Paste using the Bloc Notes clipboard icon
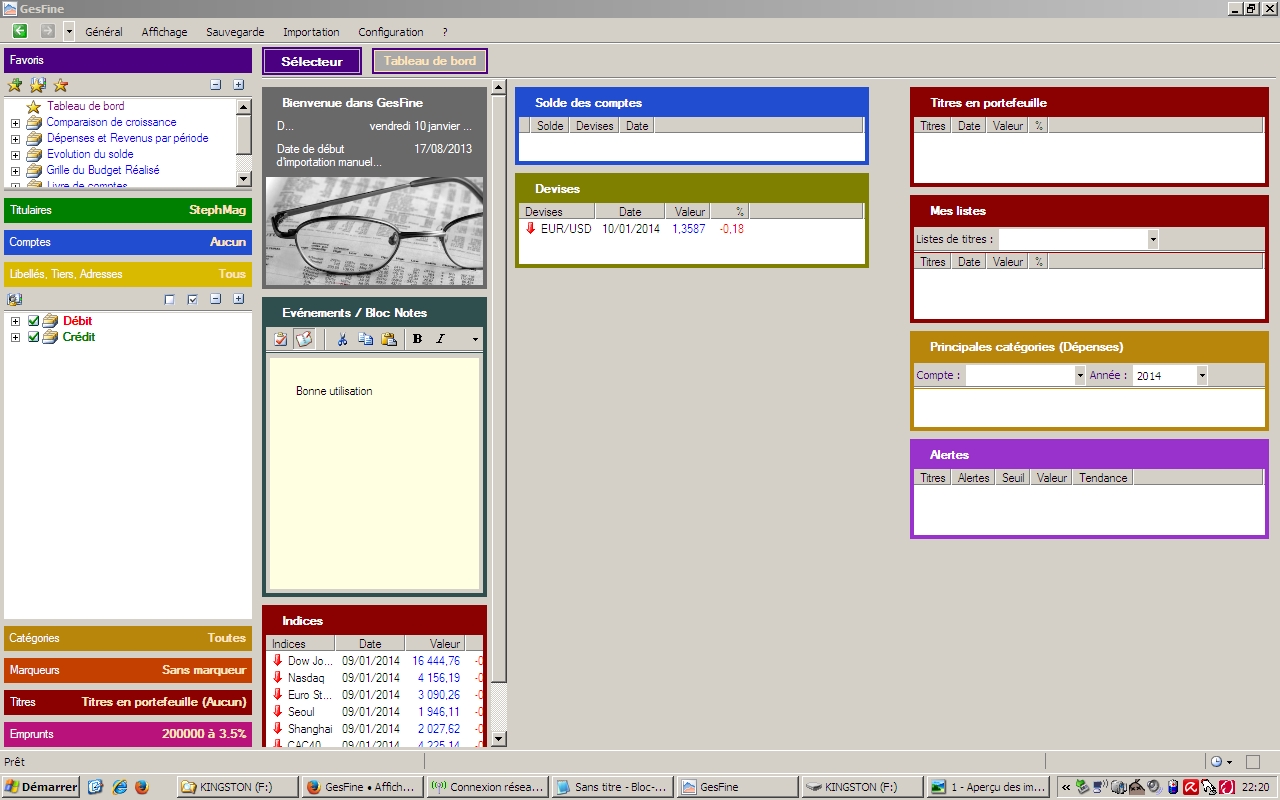The width and height of the screenshot is (1280, 800). click(389, 339)
